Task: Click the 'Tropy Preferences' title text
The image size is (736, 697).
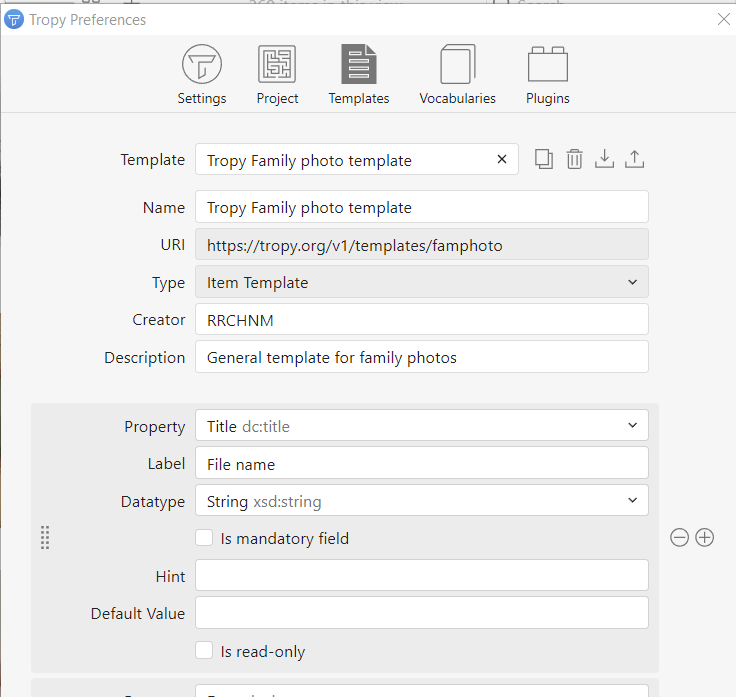Action: [87, 20]
